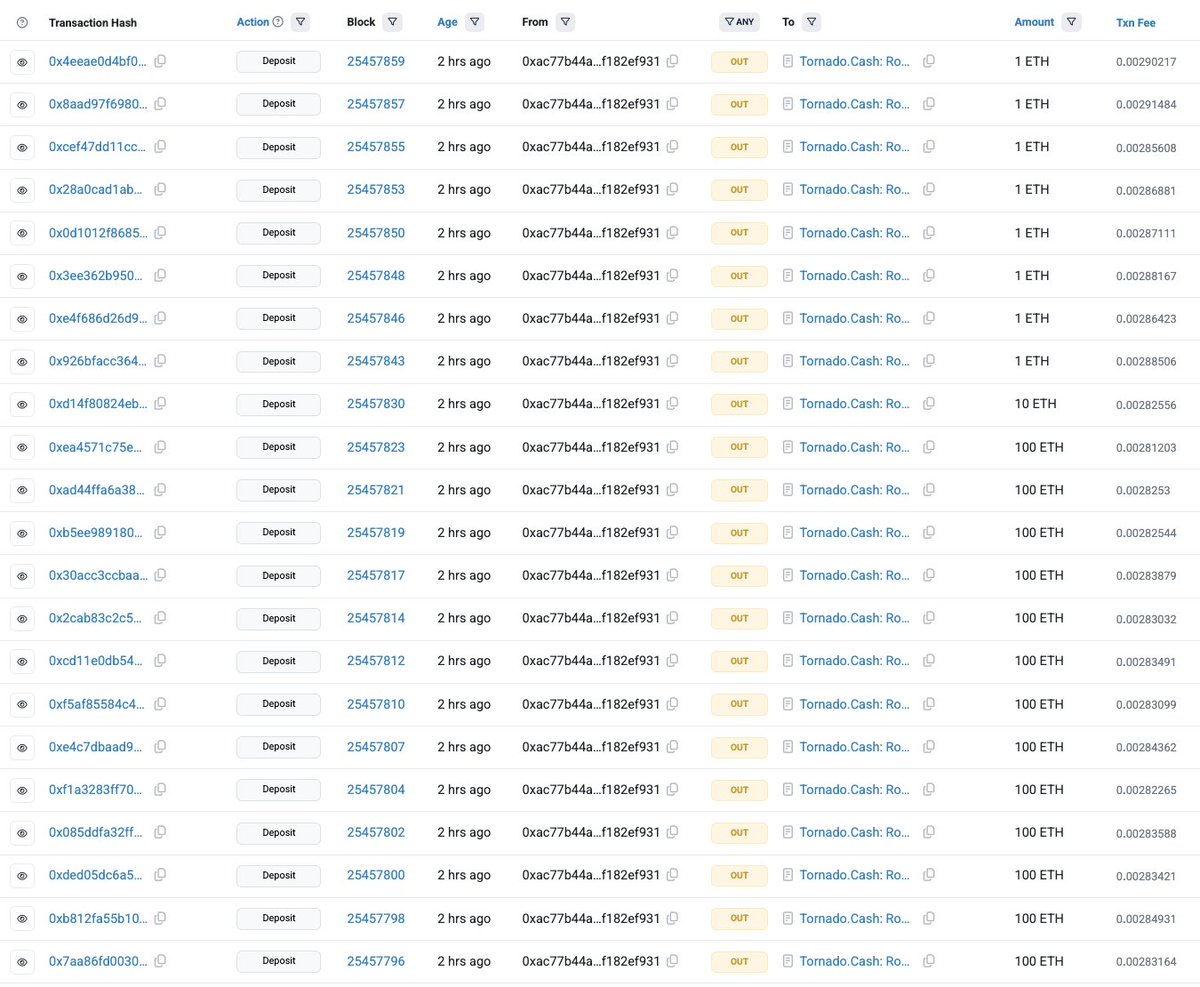Copy Tornado.Cash address in 10 ETH row
The image size is (1200, 987).
coord(929,404)
